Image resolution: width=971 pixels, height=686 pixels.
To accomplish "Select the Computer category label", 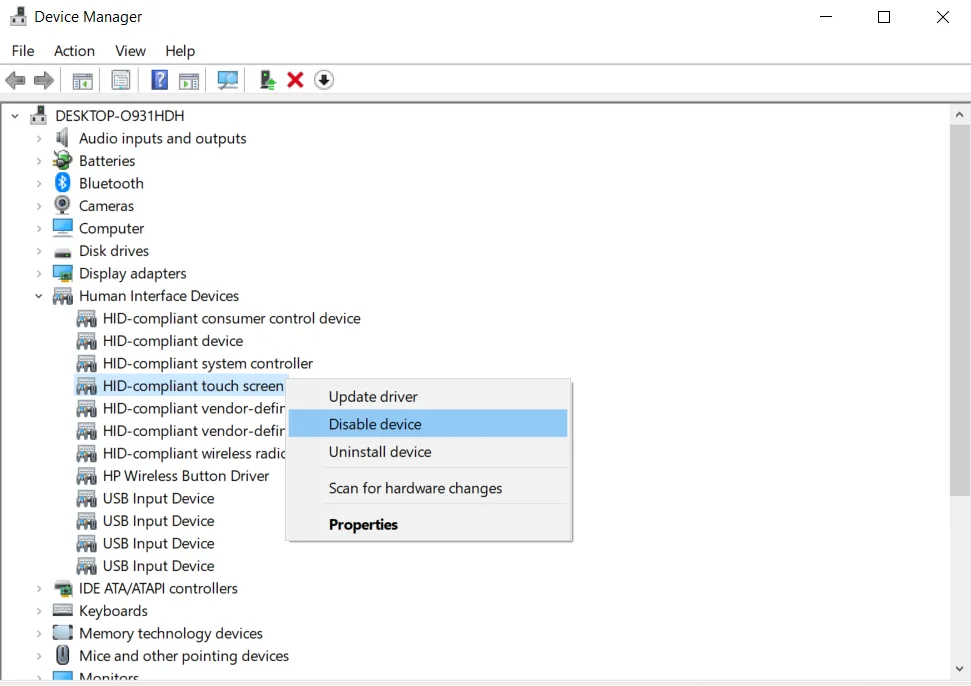I will [111, 228].
